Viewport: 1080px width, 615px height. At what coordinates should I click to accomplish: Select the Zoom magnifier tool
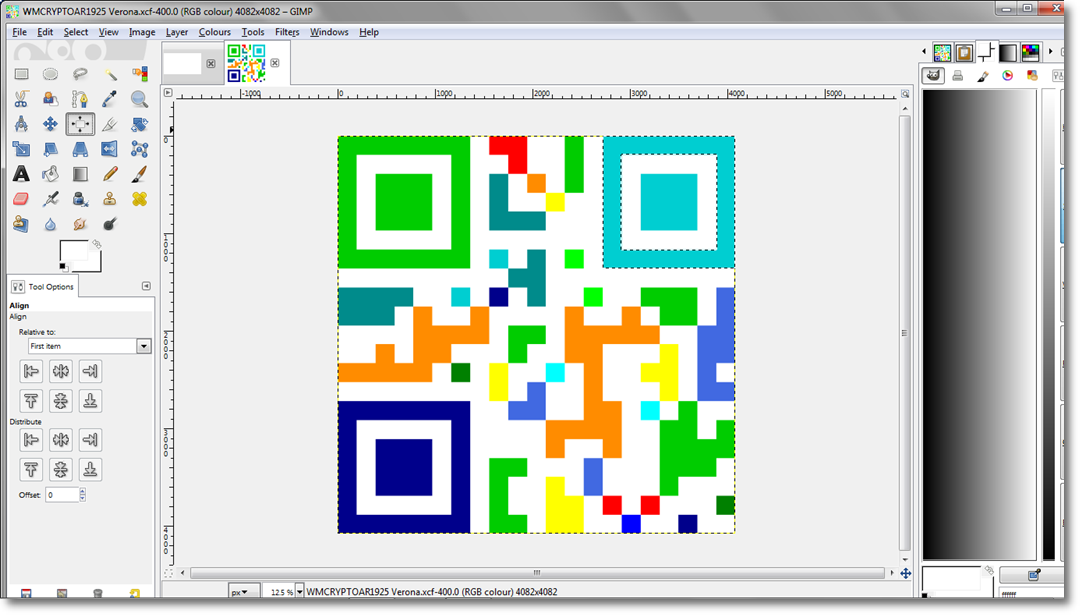tap(140, 99)
